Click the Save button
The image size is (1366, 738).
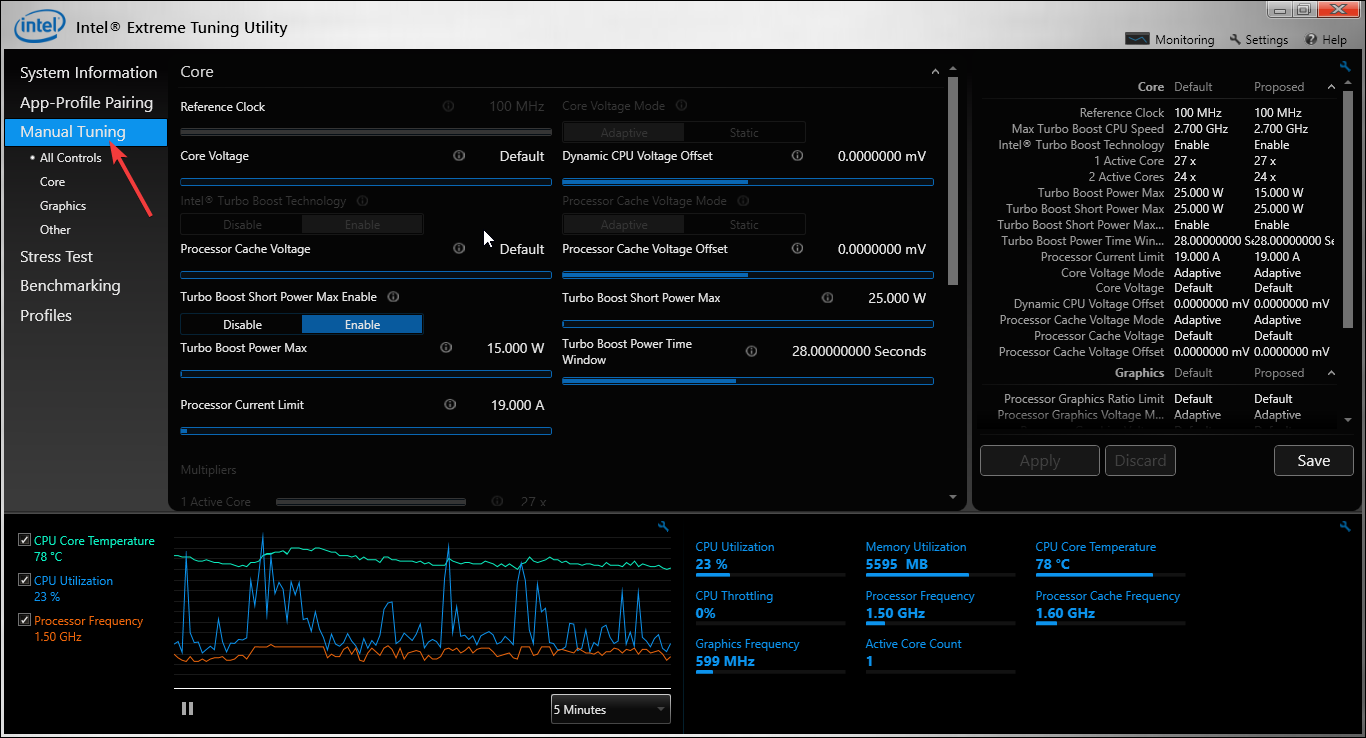pyautogui.click(x=1313, y=460)
